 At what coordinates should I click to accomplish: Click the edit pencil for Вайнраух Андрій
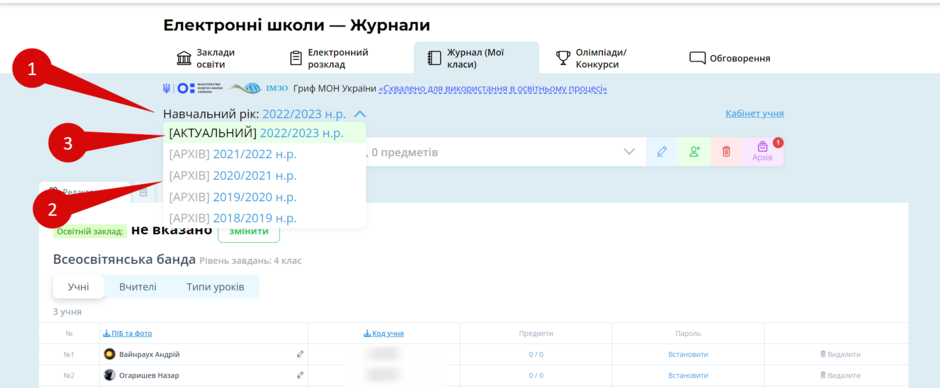pos(300,354)
